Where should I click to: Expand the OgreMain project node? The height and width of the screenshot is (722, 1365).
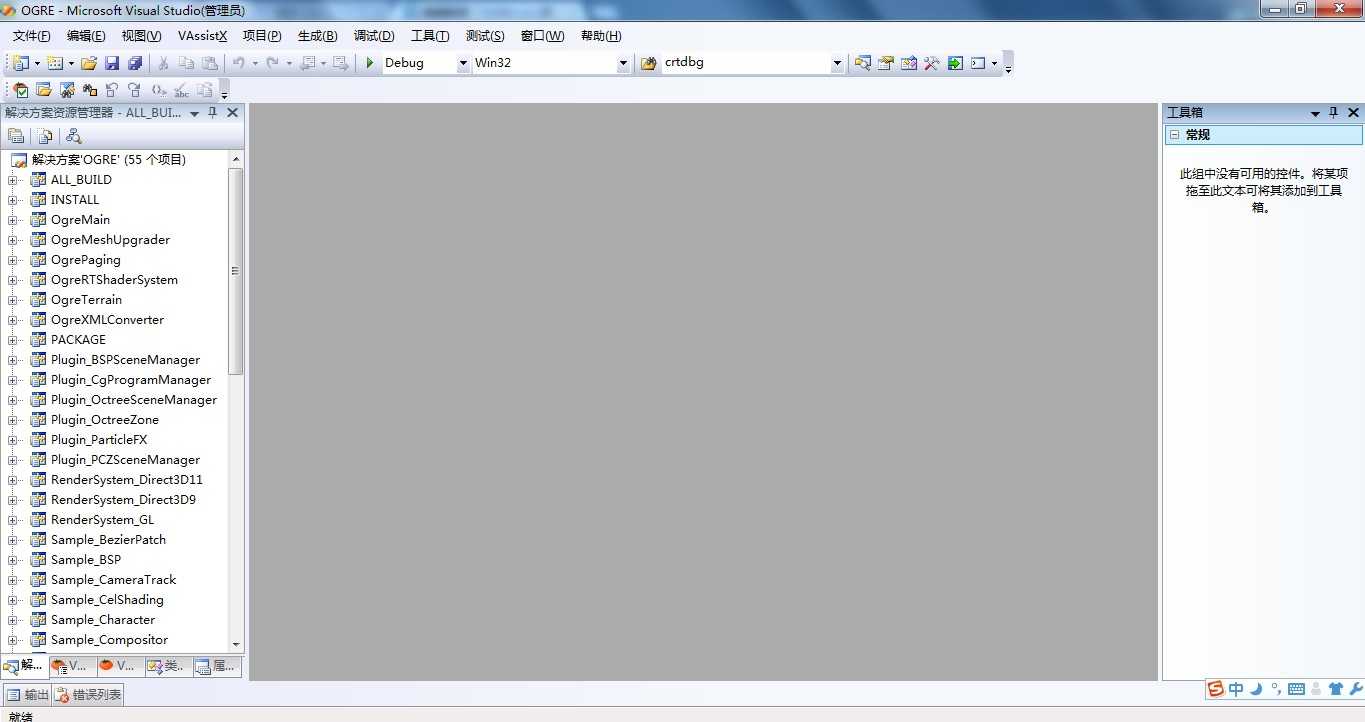(x=13, y=220)
